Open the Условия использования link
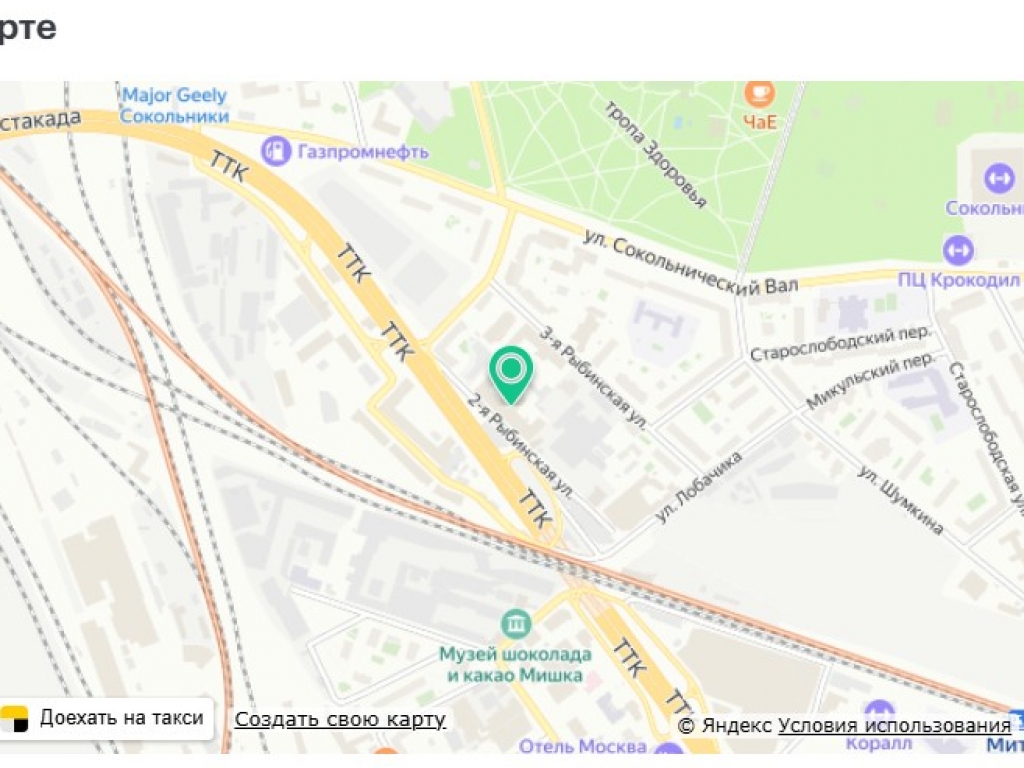 (x=894, y=726)
